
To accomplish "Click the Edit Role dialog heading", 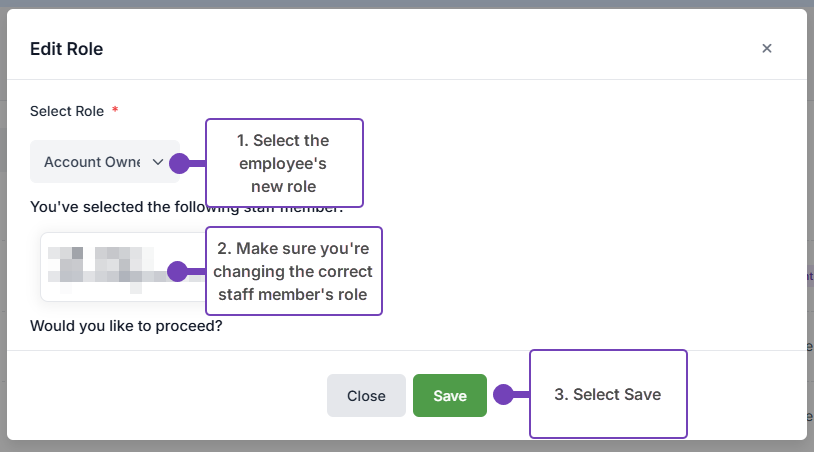I will [x=66, y=48].
